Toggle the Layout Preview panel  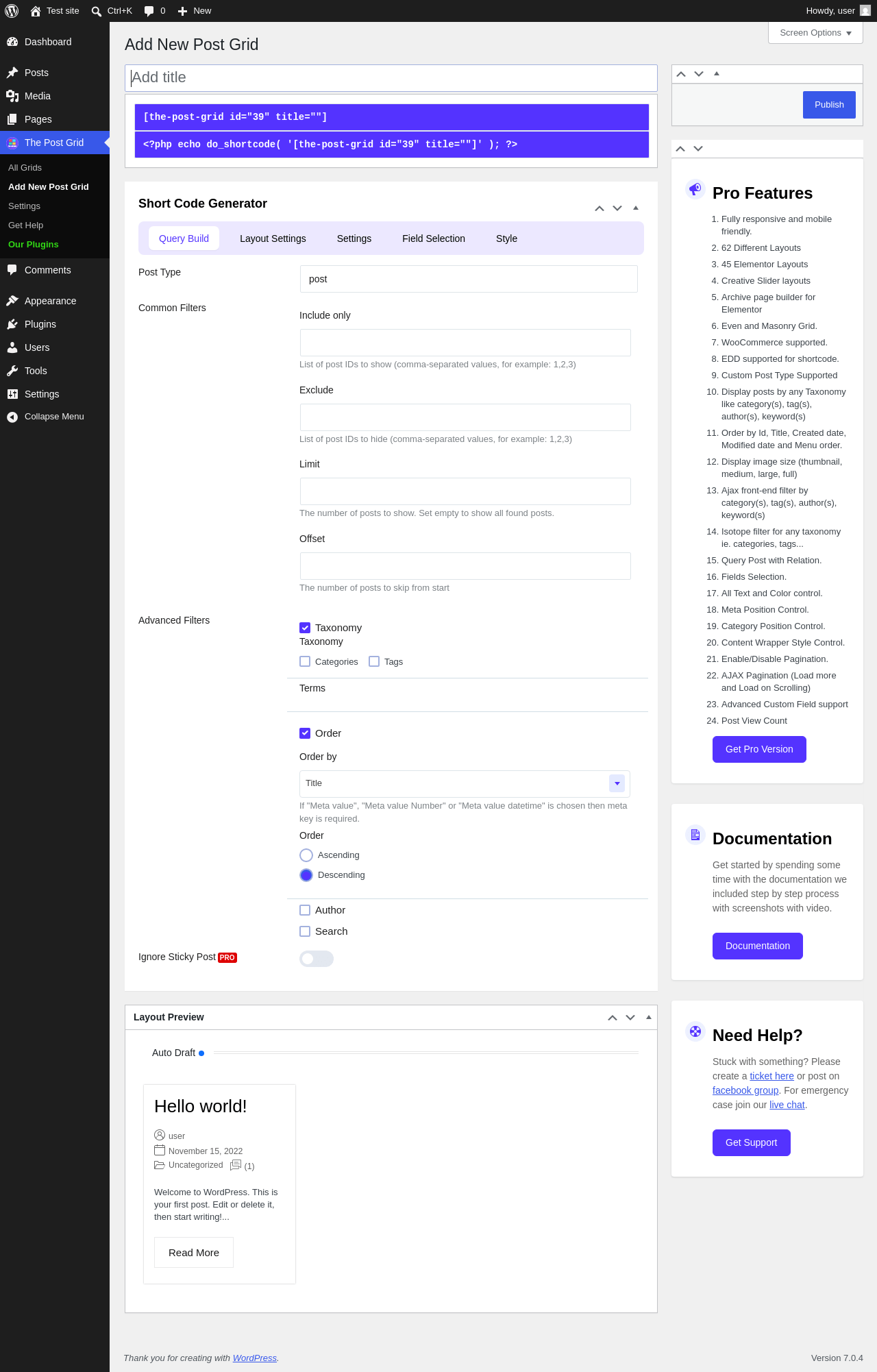pos(649,1017)
